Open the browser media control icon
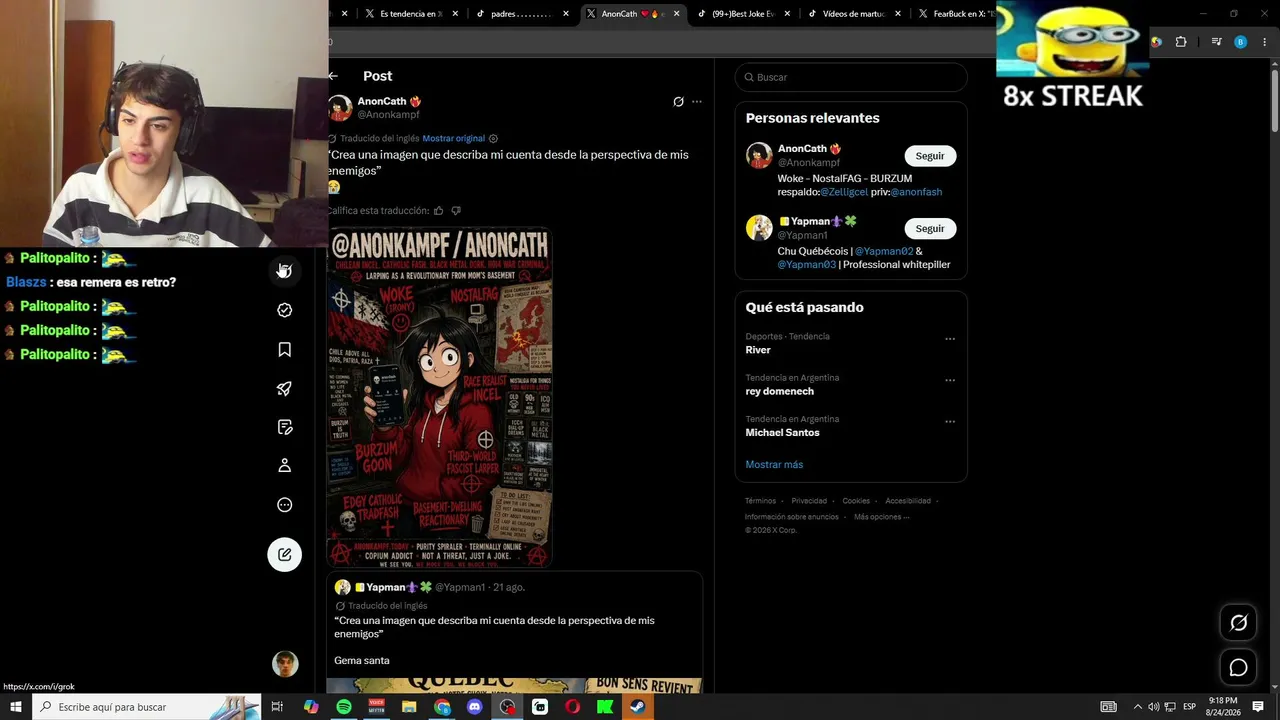The height and width of the screenshot is (720, 1280). click(1216, 42)
